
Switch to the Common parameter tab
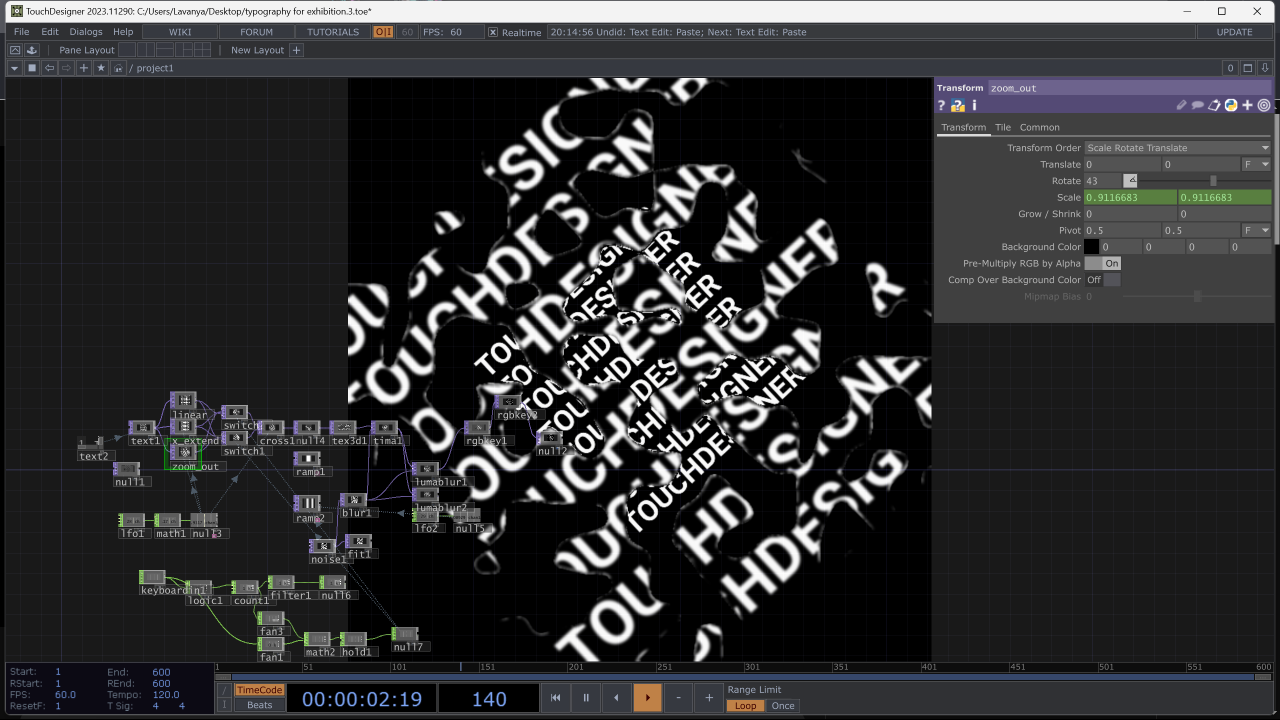pyautogui.click(x=1039, y=127)
